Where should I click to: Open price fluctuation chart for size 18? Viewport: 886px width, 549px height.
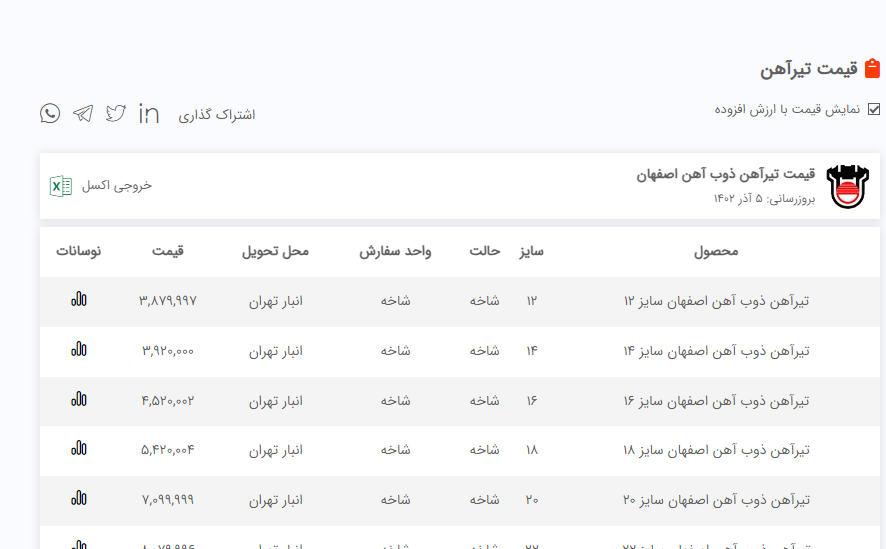pos(79,449)
